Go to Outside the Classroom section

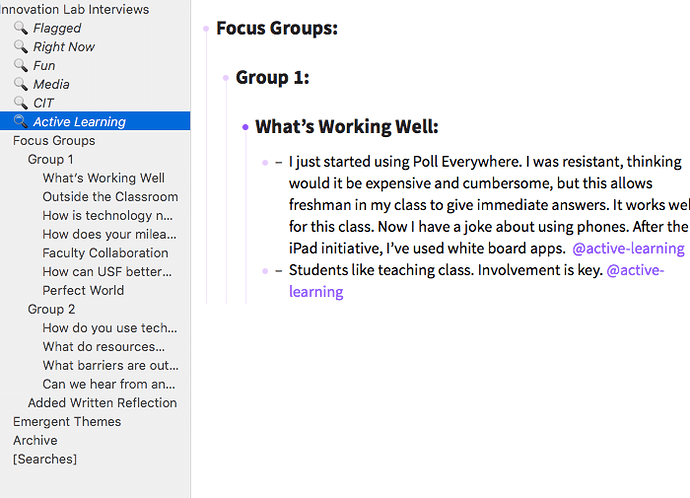tap(110, 196)
